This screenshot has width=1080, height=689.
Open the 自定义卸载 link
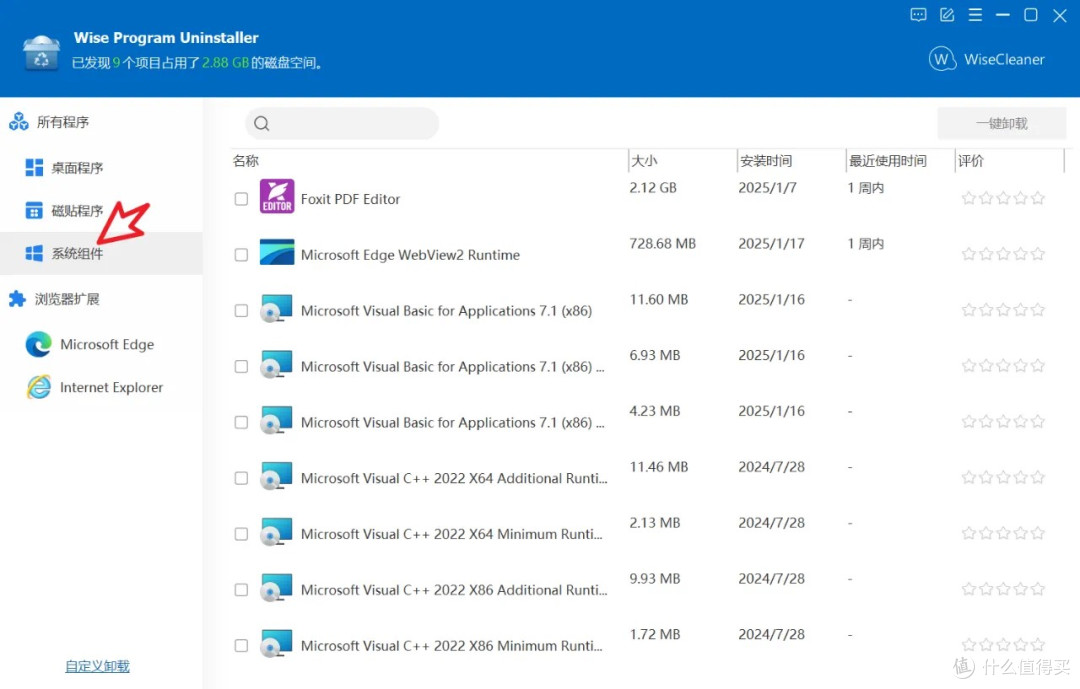(97, 666)
